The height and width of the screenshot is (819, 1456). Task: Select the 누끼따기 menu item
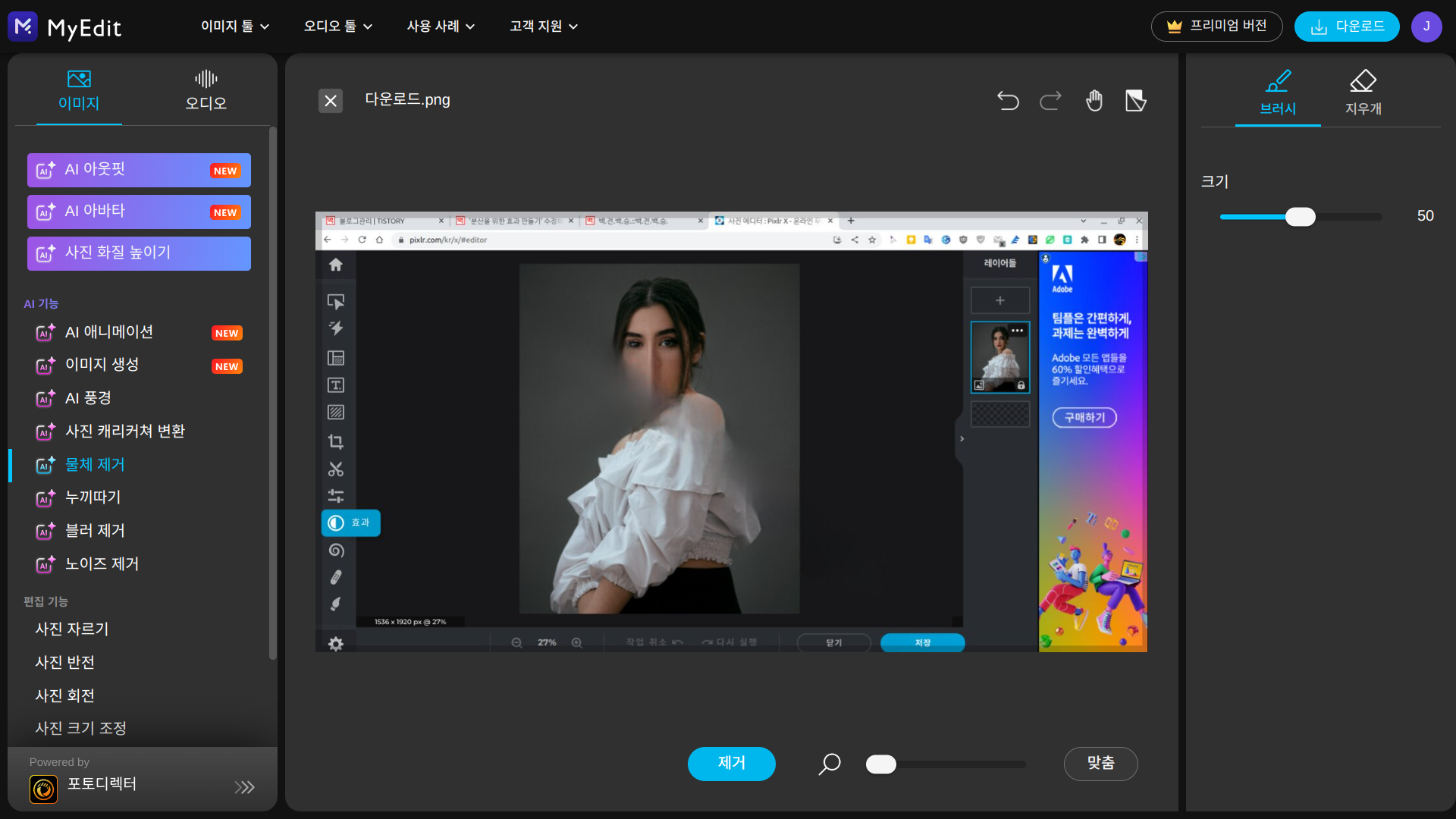pos(93,497)
